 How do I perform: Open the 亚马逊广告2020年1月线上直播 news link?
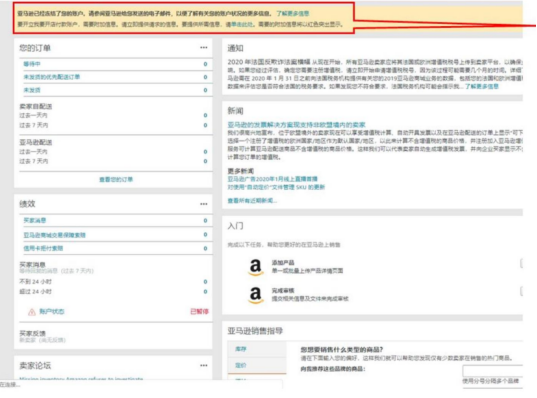coord(273,179)
